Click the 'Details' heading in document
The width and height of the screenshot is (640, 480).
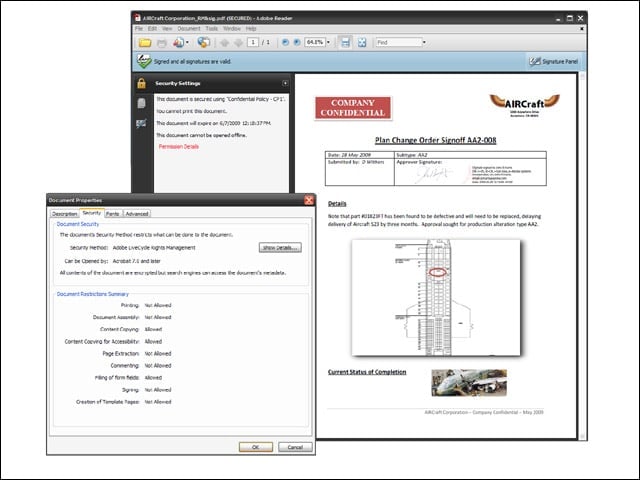(x=337, y=203)
